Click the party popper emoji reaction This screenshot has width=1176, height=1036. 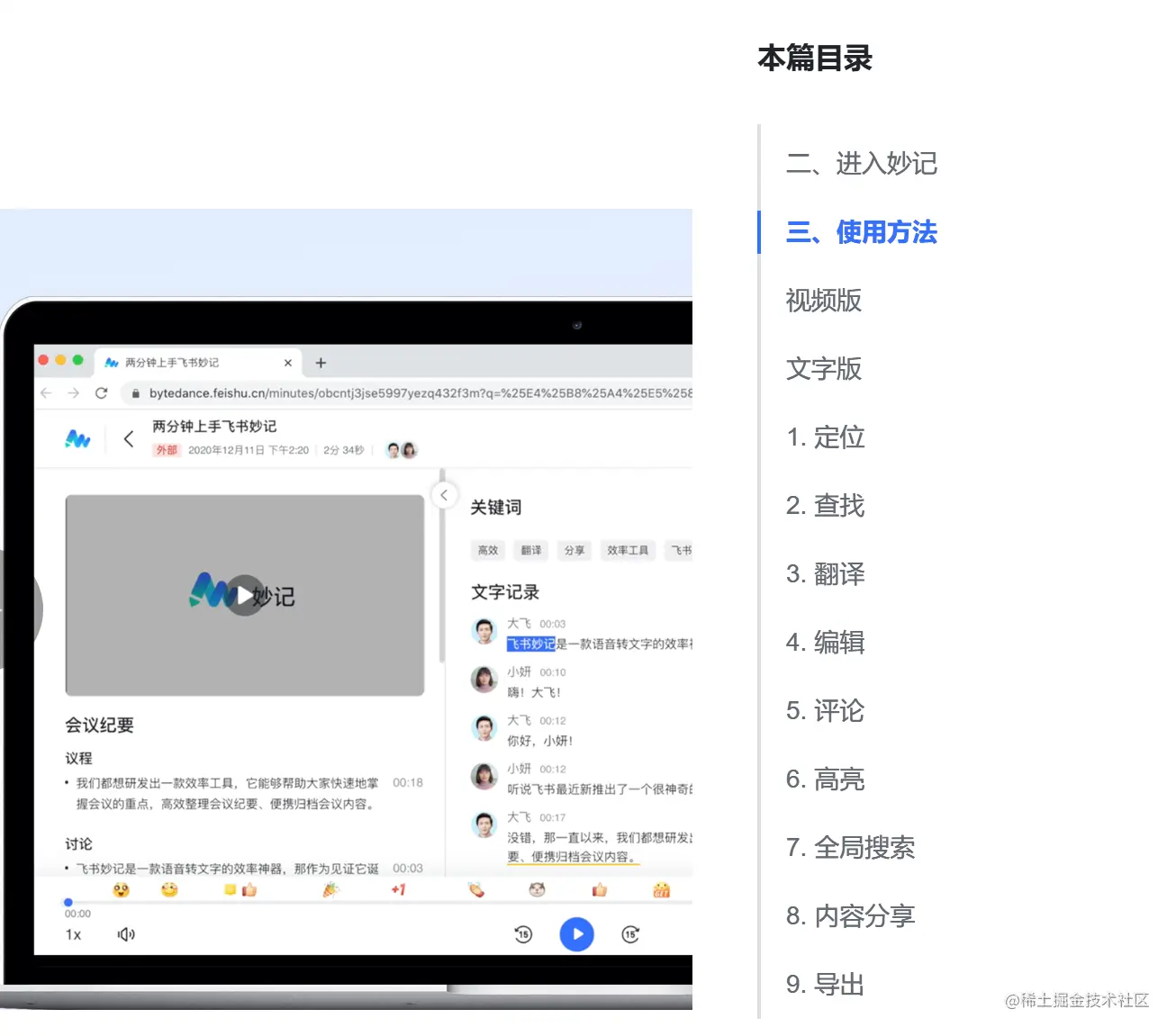(330, 890)
